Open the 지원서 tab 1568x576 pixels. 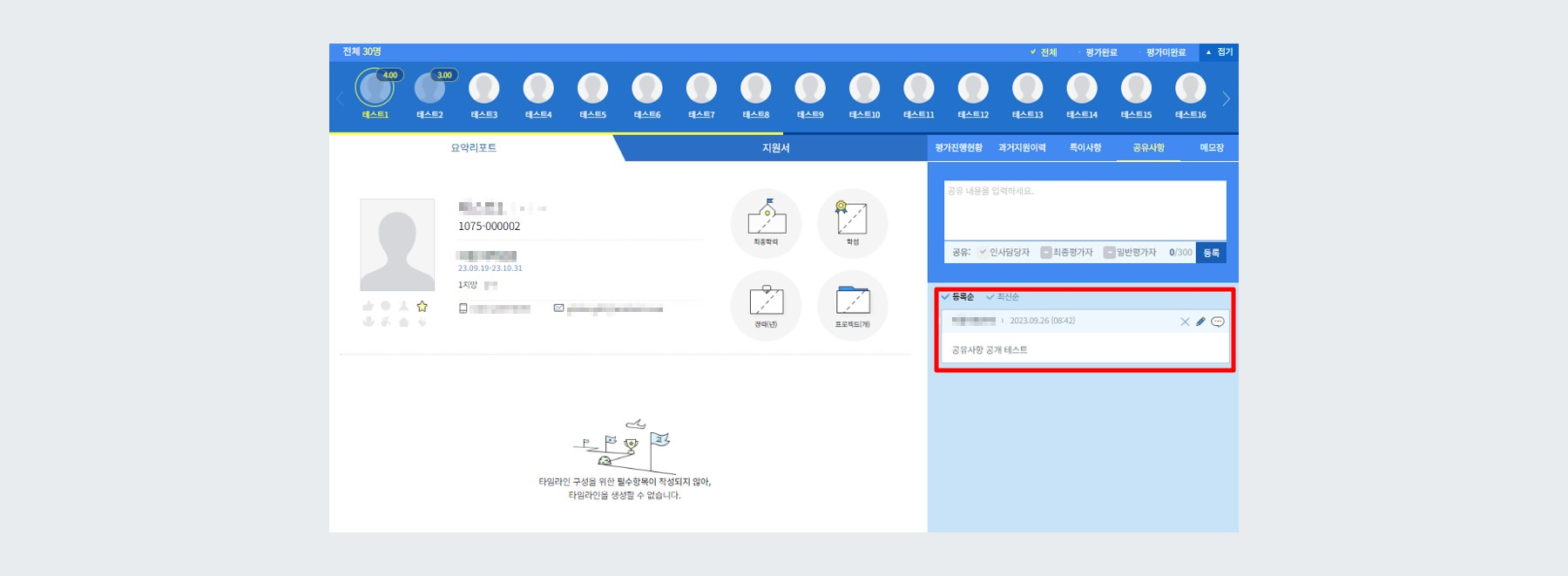point(775,148)
